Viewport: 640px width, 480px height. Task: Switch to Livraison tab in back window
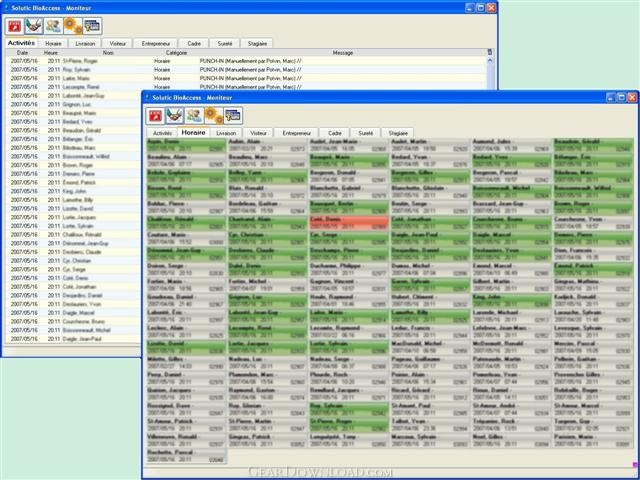(85, 43)
